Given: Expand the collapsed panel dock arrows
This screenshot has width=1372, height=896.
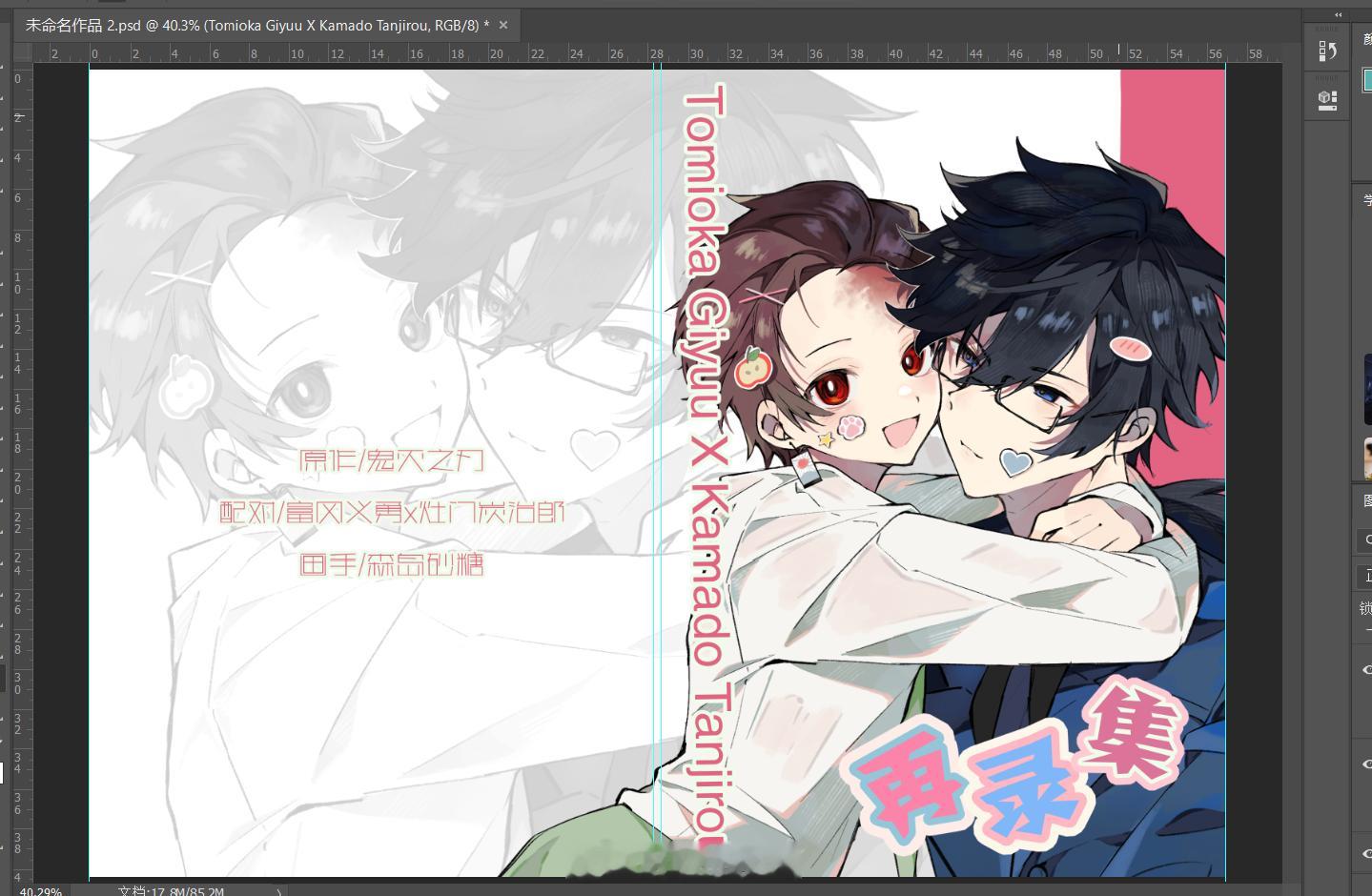Looking at the screenshot, I should (x=1338, y=14).
